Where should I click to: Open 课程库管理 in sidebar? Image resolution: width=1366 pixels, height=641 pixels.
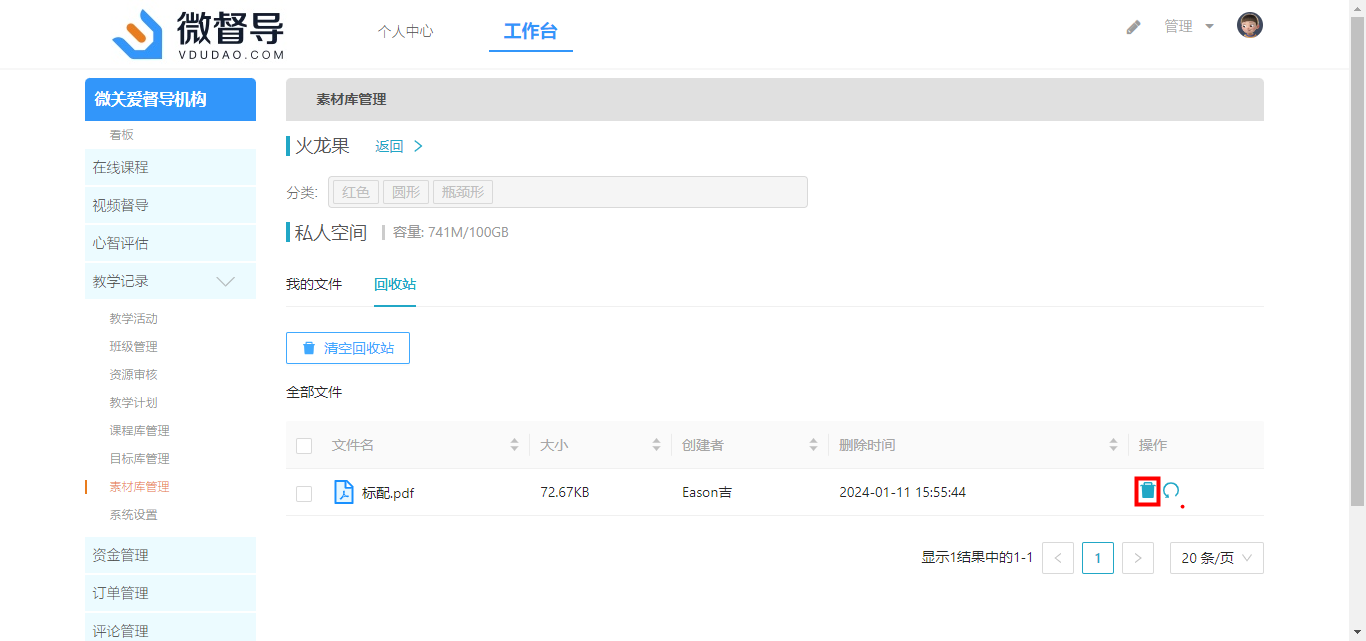(x=139, y=430)
